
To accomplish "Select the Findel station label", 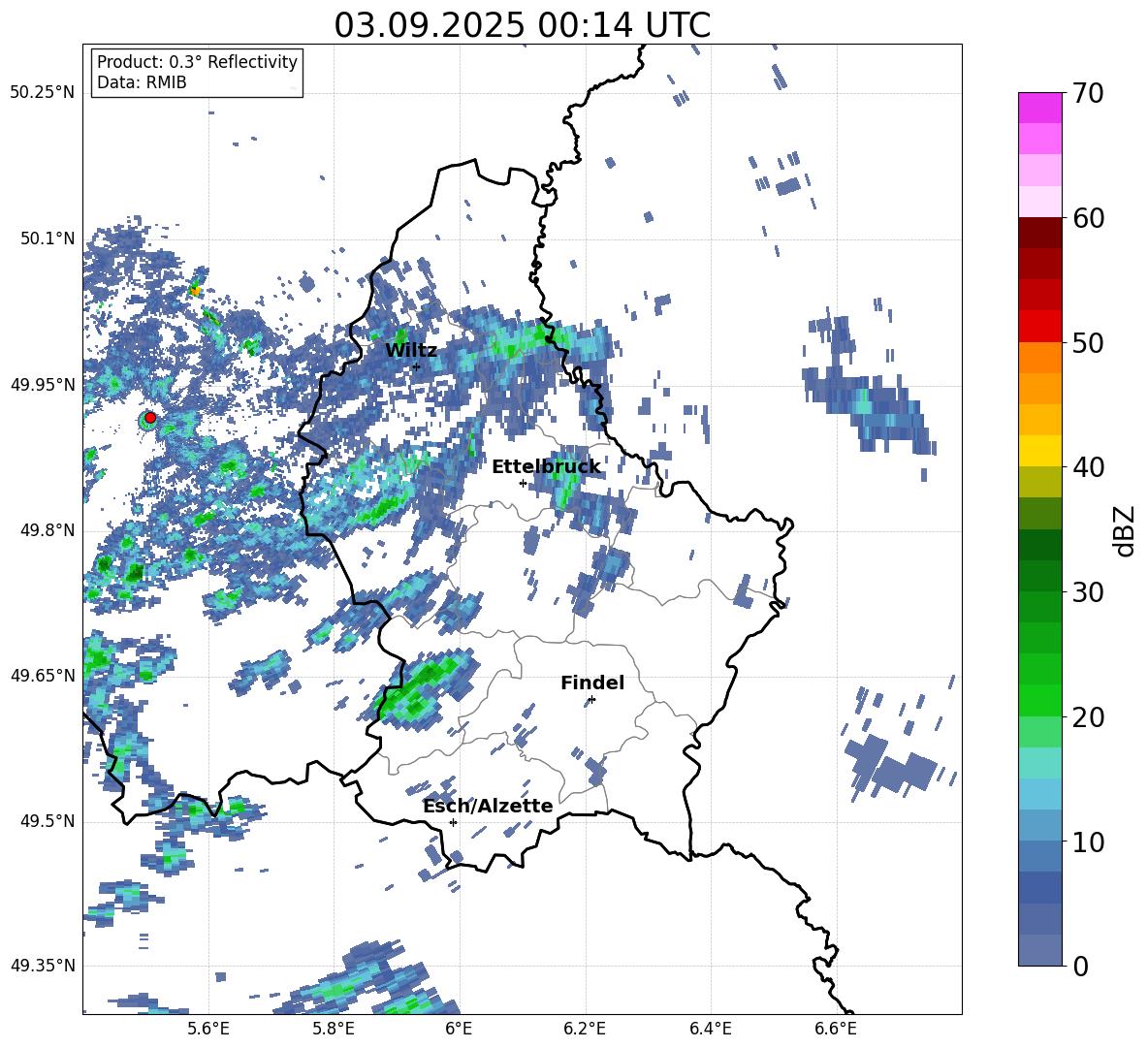I will (x=592, y=683).
